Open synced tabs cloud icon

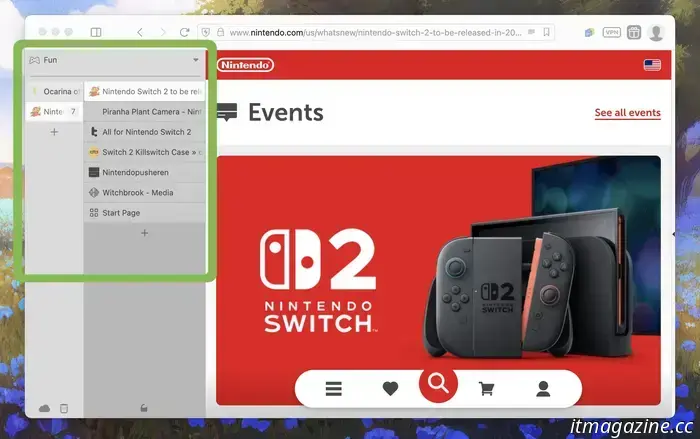pos(44,408)
